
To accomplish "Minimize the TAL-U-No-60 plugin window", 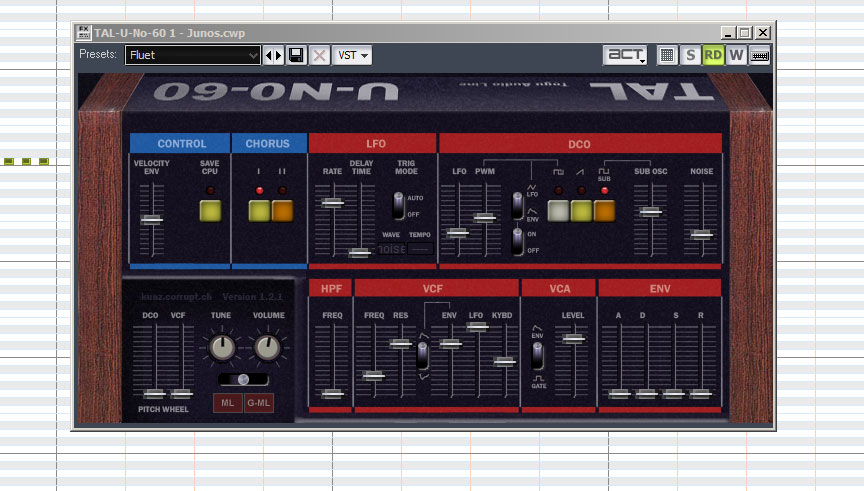I will (x=728, y=33).
